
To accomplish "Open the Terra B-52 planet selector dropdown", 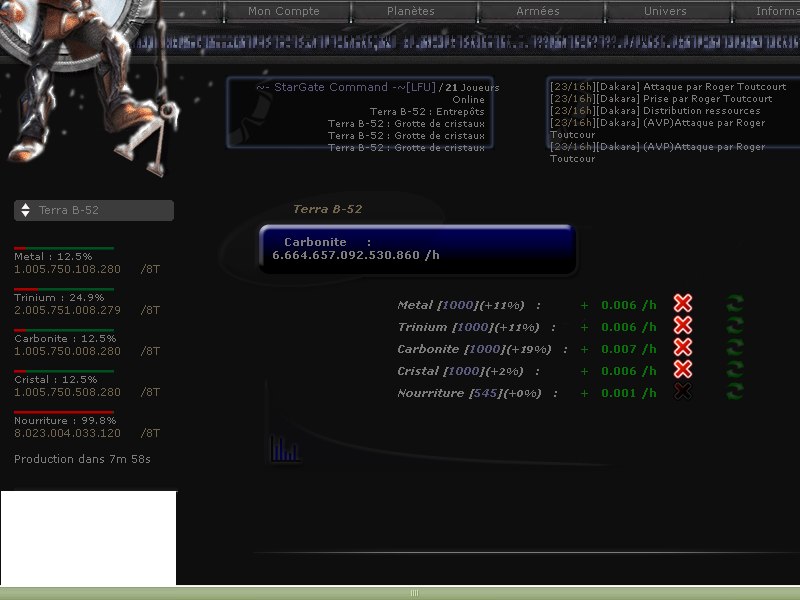I will pos(93,210).
